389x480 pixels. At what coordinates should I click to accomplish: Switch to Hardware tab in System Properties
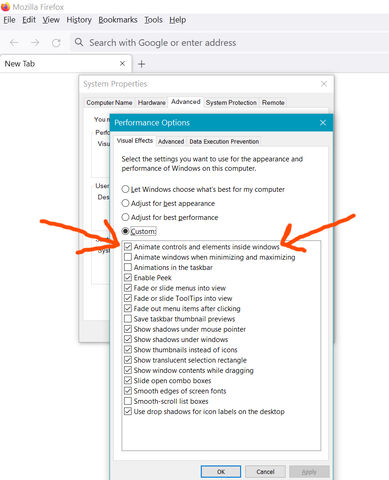(152, 103)
